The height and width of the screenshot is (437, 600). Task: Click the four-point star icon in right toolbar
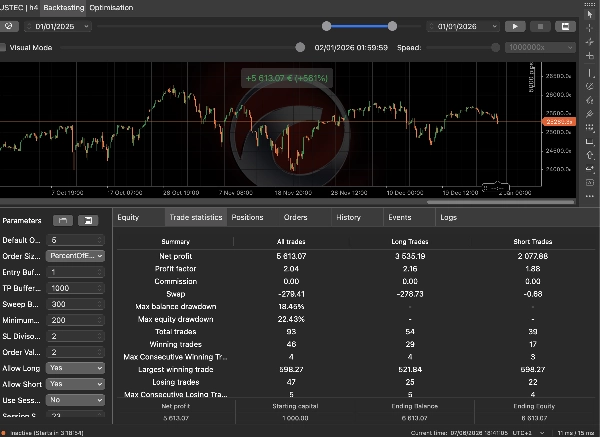coord(590,42)
